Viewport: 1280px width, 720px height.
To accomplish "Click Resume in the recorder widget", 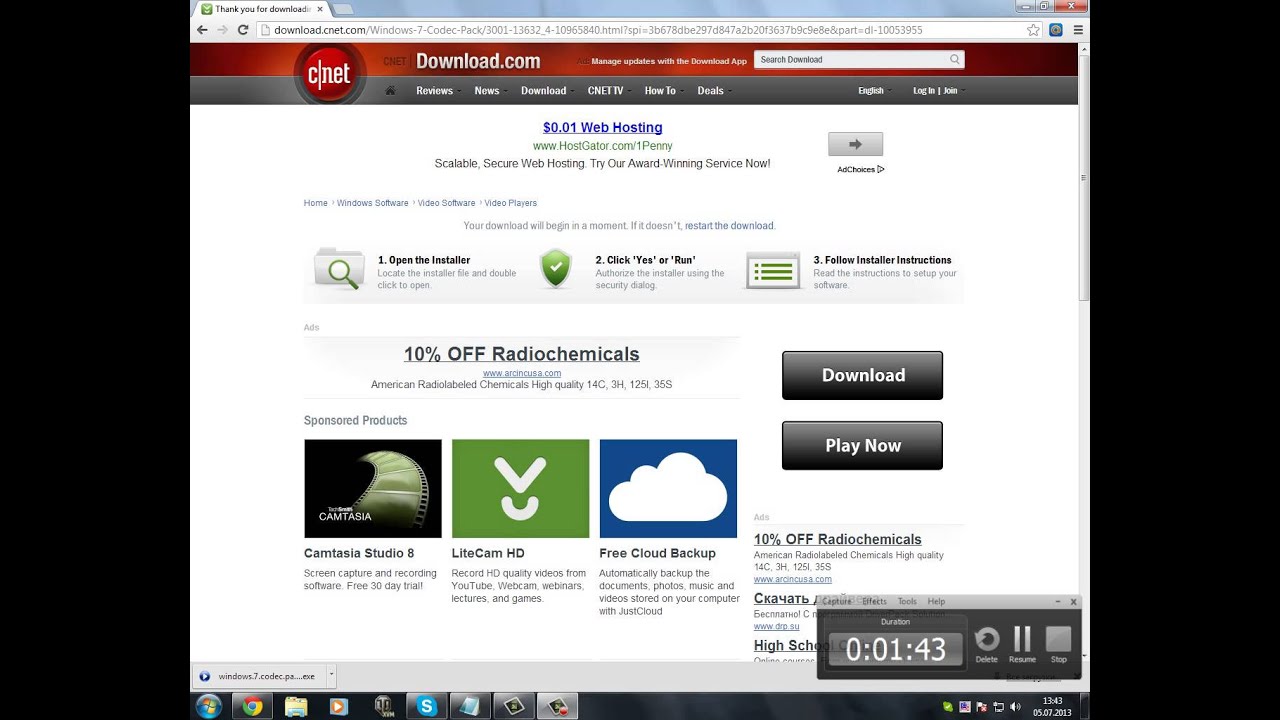I will pyautogui.click(x=1022, y=645).
